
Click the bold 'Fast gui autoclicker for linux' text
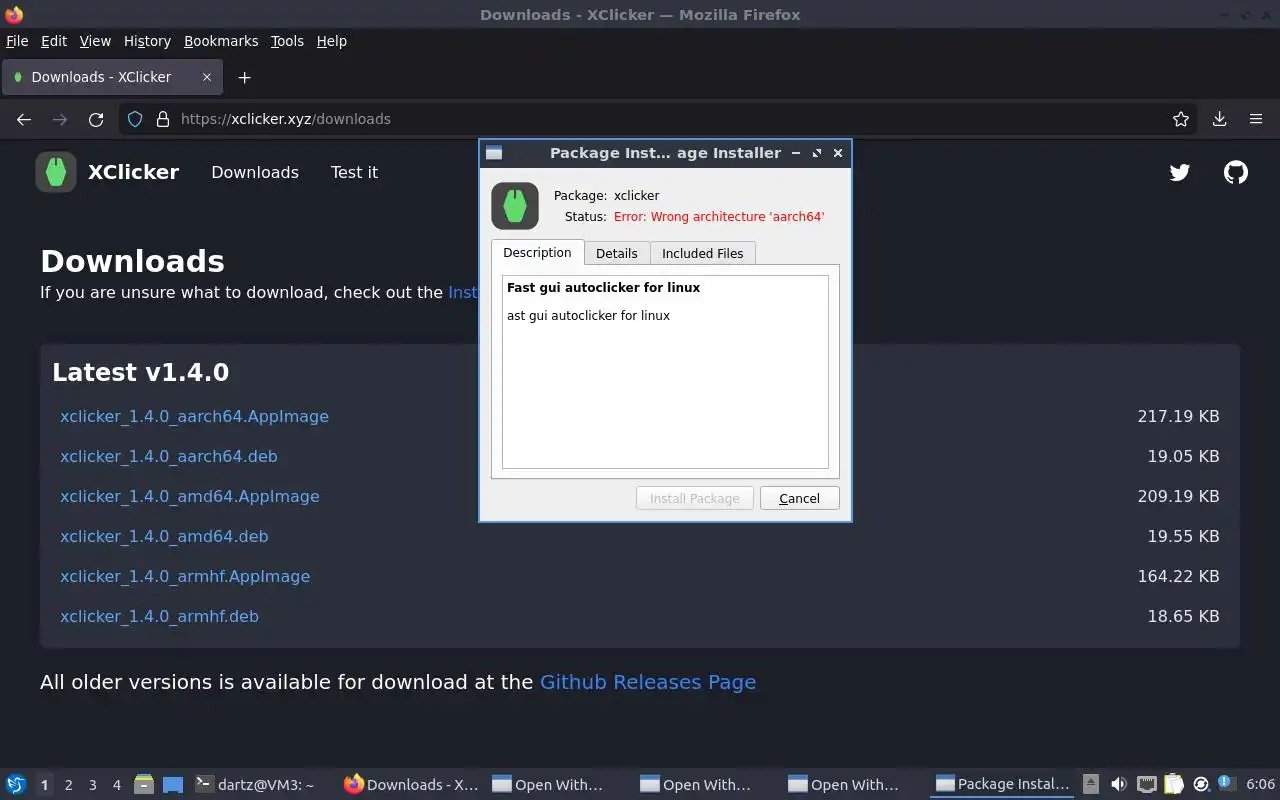603,287
